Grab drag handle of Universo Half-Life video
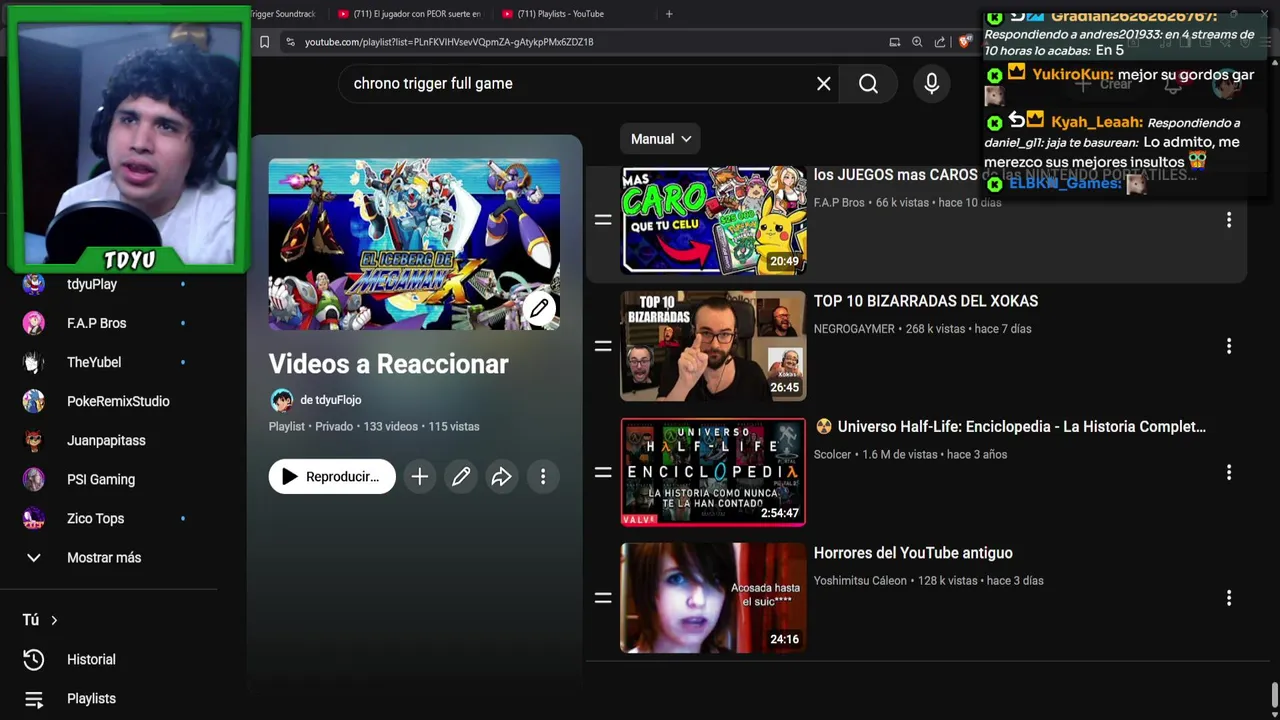Viewport: 1280px width, 720px height. point(603,472)
